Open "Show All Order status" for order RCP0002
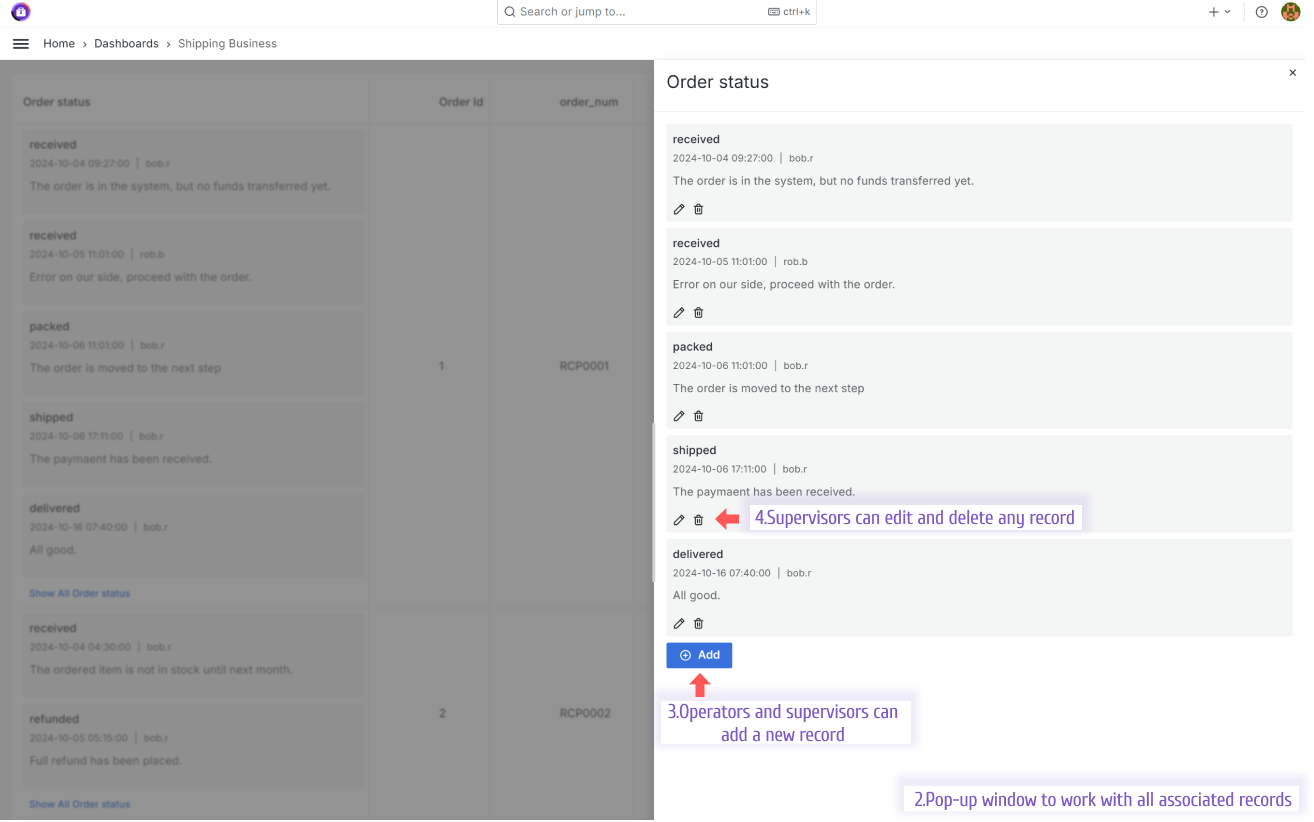Screen dimensions: 1314x822 79,804
